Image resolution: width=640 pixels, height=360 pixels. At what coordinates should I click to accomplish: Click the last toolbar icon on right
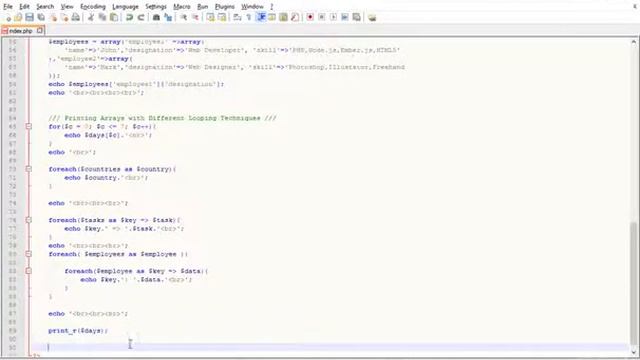pos(372,17)
